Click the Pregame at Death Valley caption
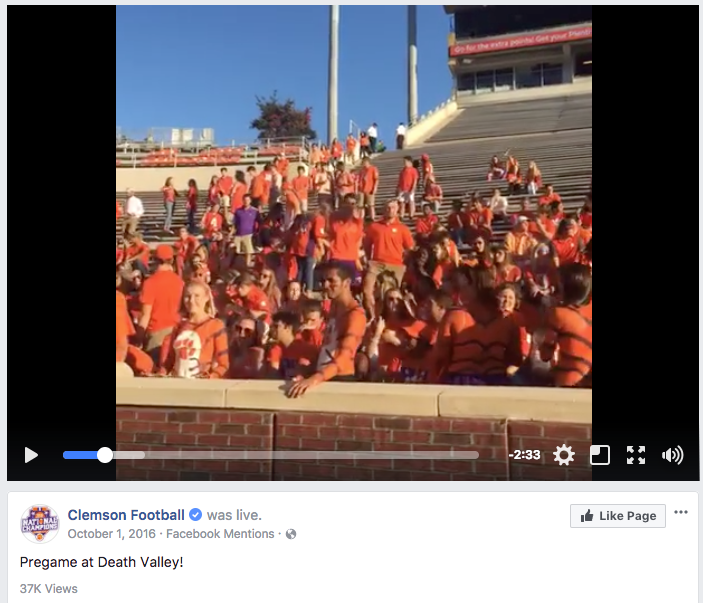 (101, 562)
